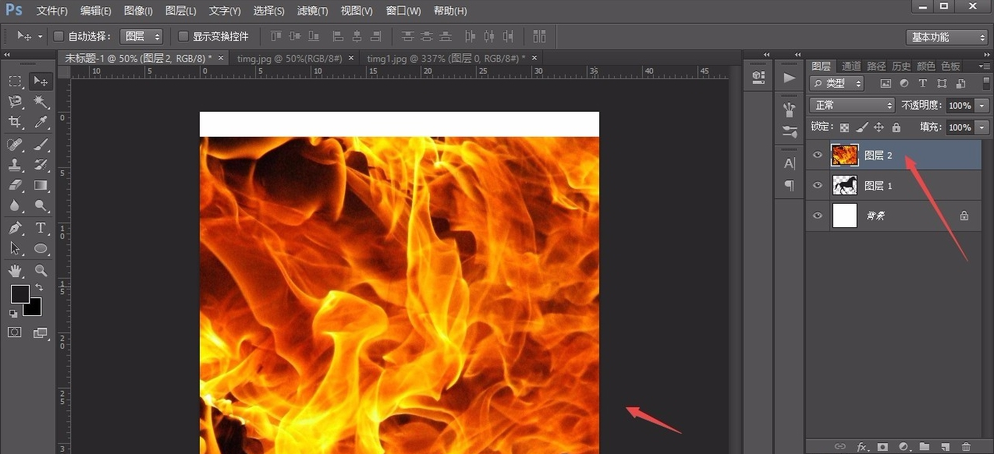Pick the Eyedropper tool

pos(41,123)
